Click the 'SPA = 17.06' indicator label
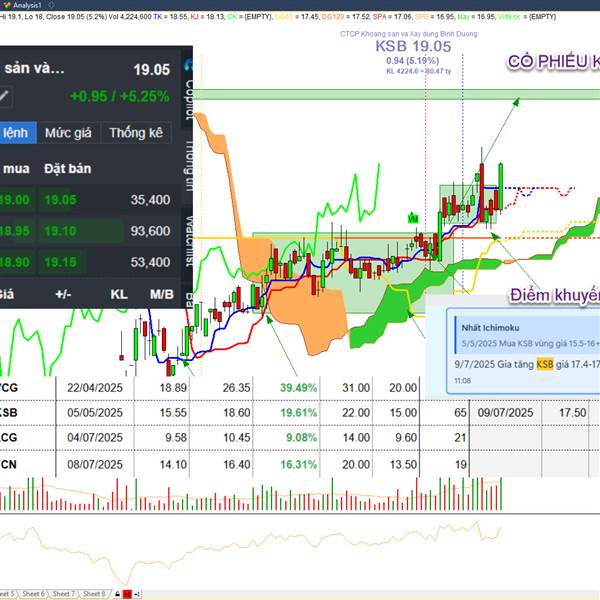600x600 pixels. [x=392, y=17]
